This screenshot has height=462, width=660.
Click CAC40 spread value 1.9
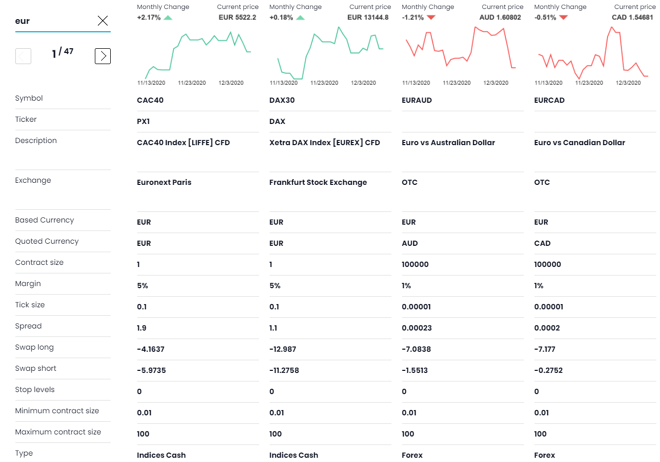click(x=141, y=328)
